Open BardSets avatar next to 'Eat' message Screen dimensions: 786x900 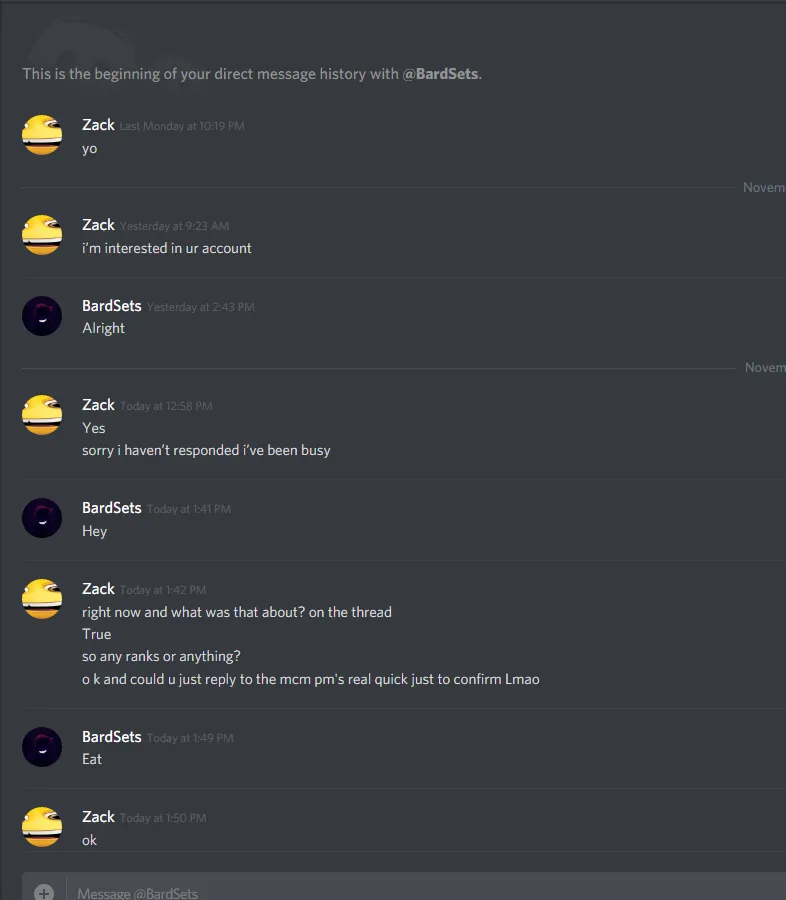pyautogui.click(x=42, y=747)
